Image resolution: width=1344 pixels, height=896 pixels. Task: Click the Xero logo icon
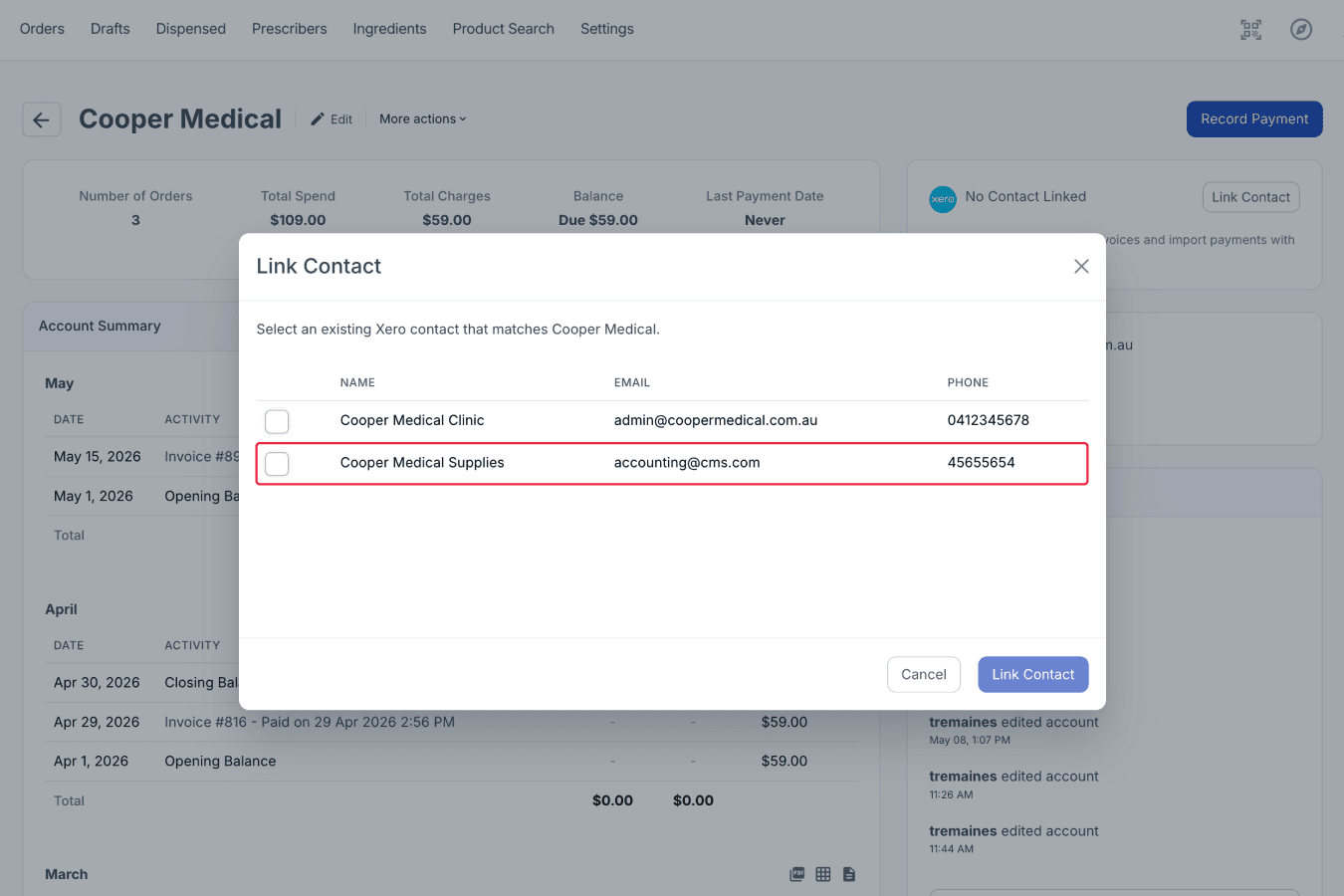pos(943,199)
